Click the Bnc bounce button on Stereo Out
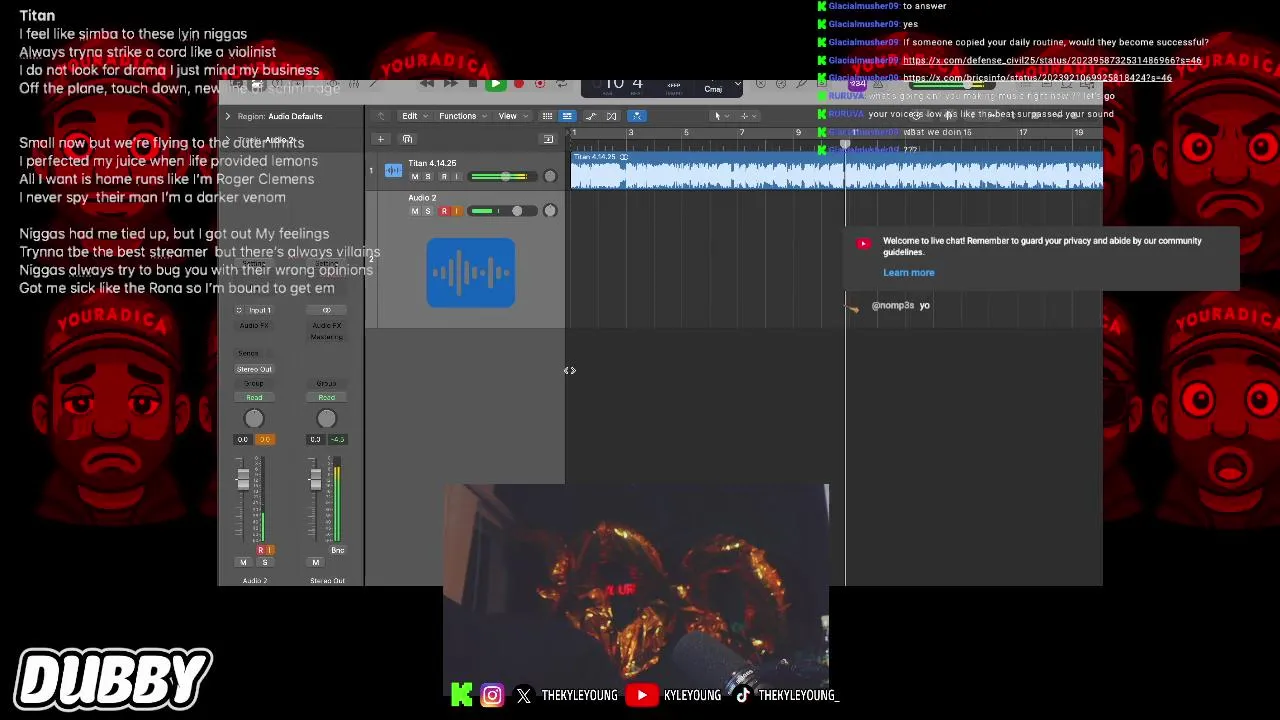1280x720 pixels. point(337,550)
